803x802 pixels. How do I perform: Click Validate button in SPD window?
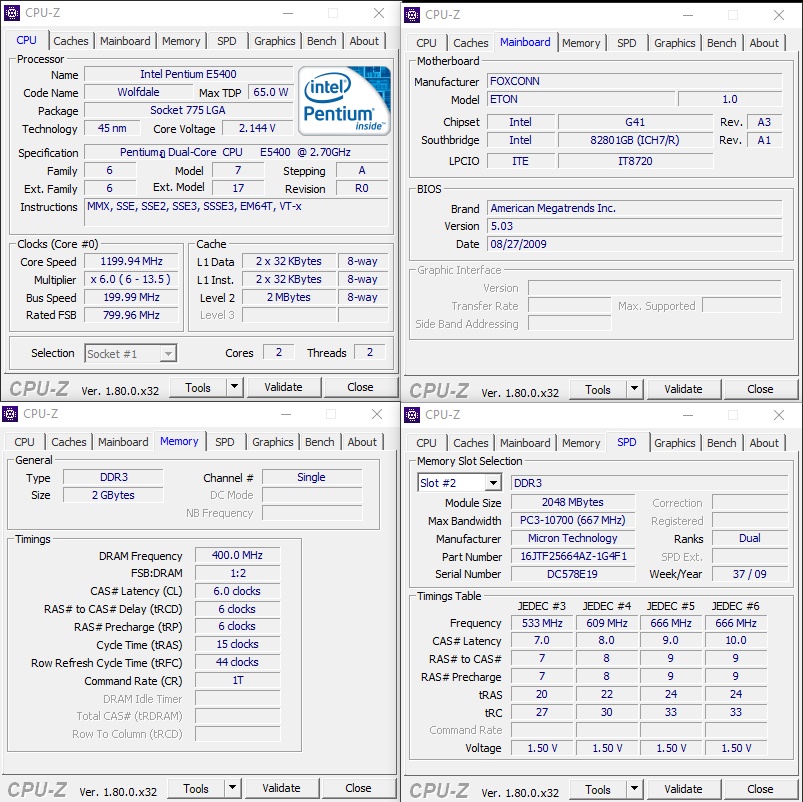[683, 789]
